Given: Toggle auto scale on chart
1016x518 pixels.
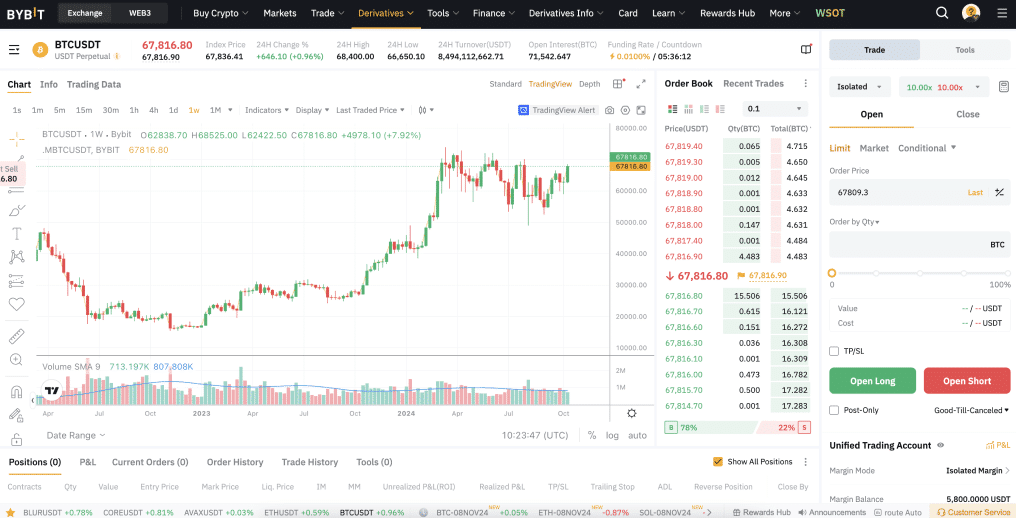Looking at the screenshot, I should coord(637,435).
